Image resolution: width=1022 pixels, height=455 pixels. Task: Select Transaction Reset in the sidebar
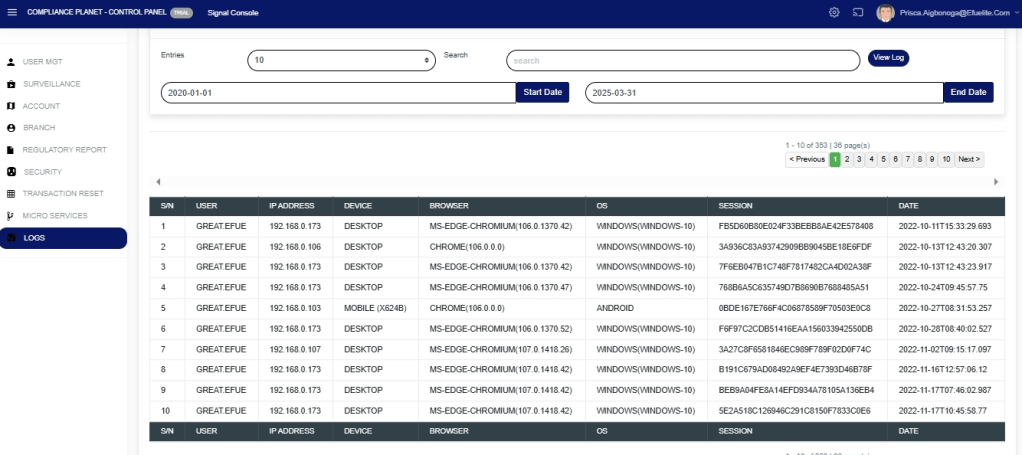click(63, 194)
